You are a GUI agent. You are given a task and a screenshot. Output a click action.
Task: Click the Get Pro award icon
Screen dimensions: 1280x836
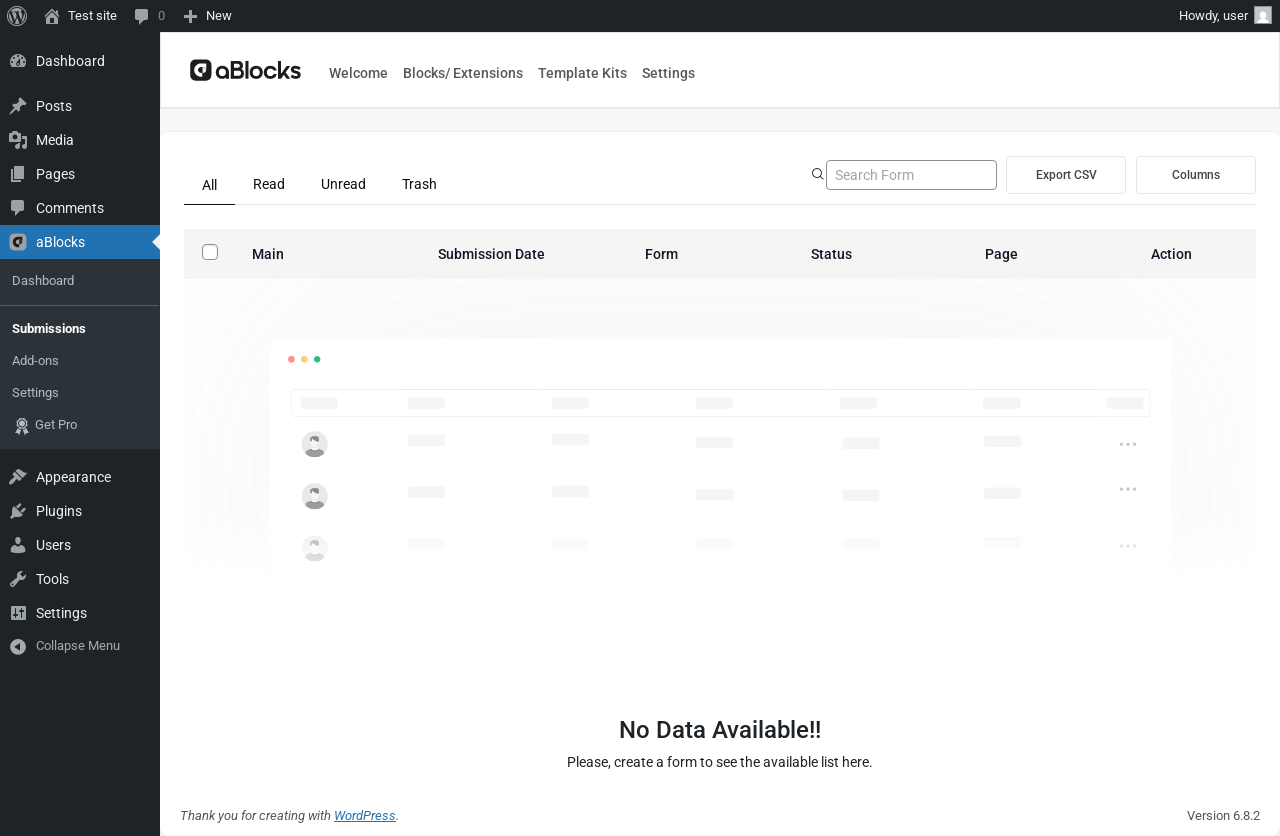pos(22,425)
